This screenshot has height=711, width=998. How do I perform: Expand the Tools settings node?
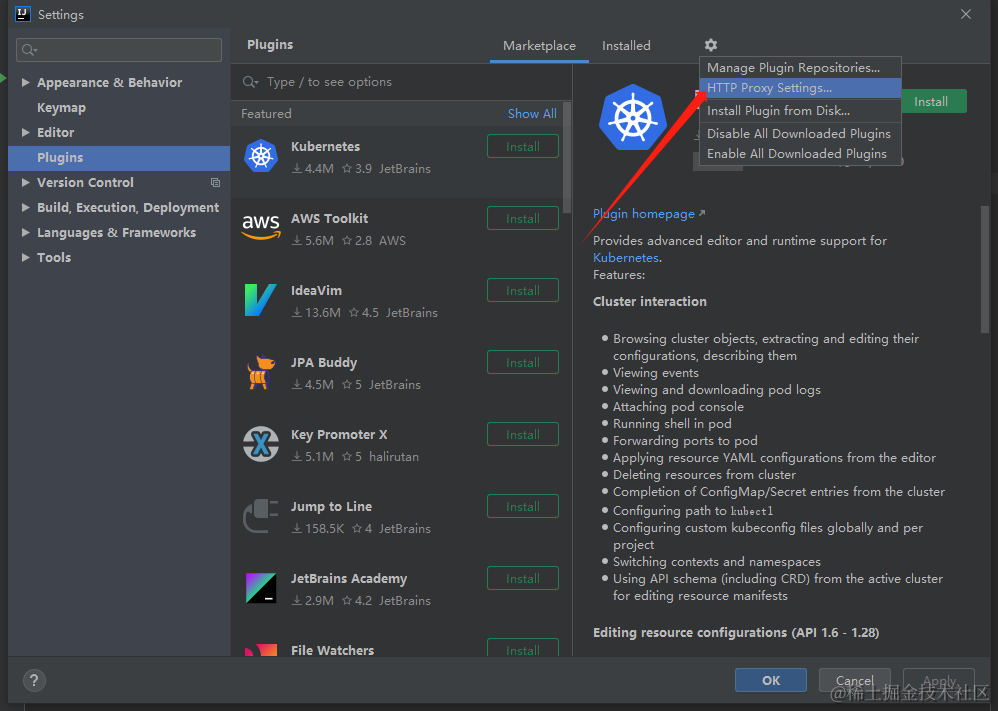[x=25, y=257]
